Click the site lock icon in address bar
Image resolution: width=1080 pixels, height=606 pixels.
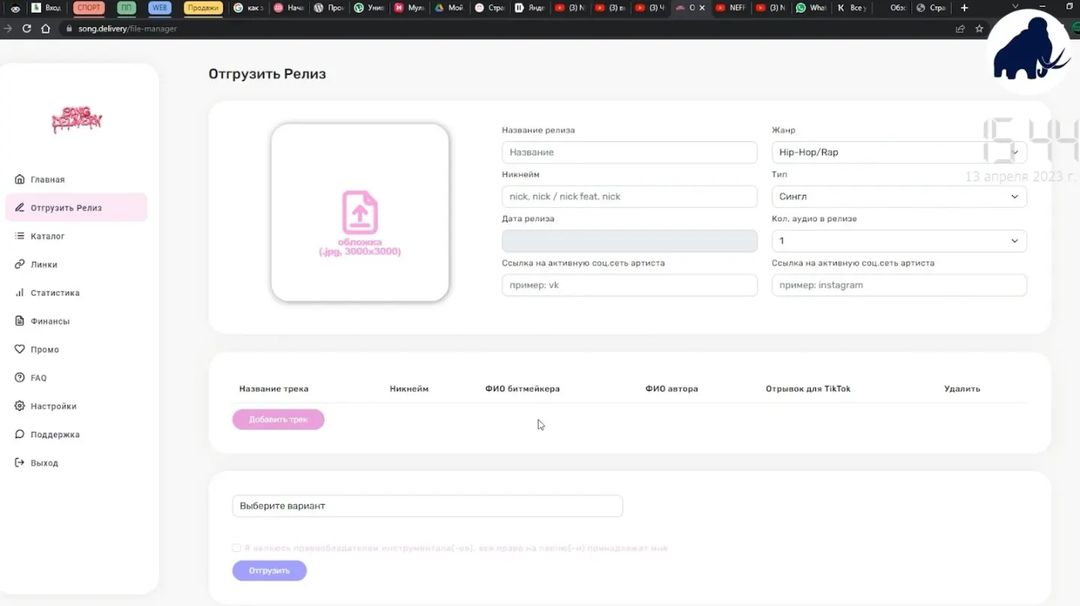click(69, 28)
